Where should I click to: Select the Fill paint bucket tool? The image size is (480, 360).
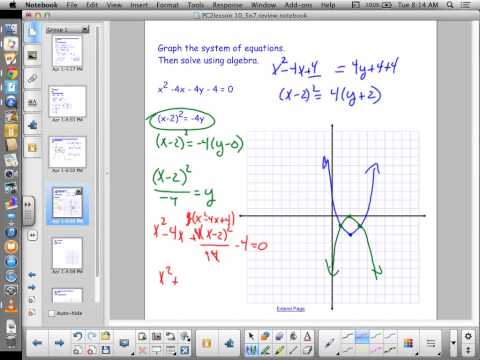[x=293, y=336]
